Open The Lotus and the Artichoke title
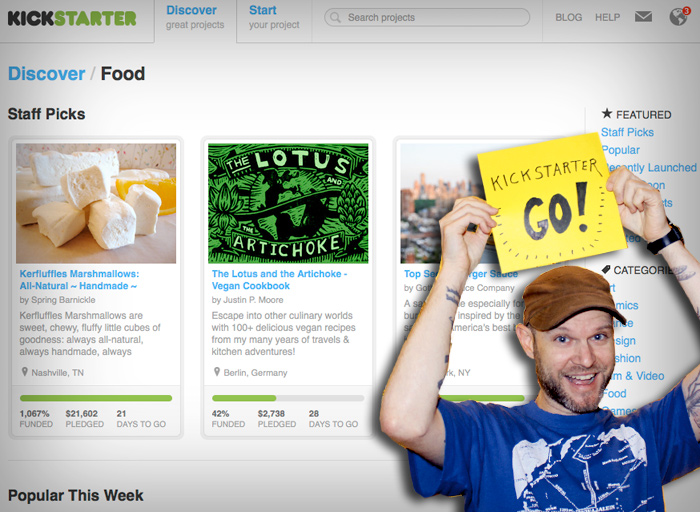 [279, 280]
